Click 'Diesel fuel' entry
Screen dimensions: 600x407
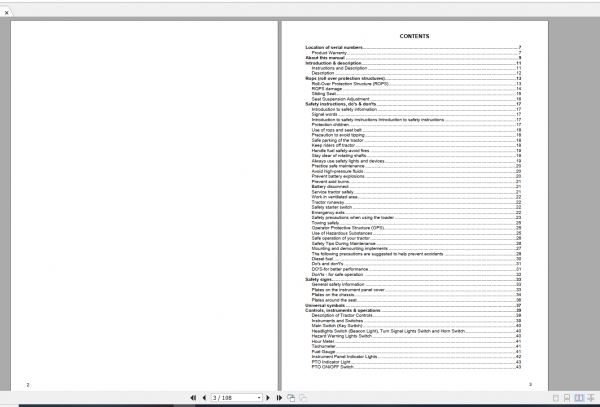pyautogui.click(x=322, y=259)
